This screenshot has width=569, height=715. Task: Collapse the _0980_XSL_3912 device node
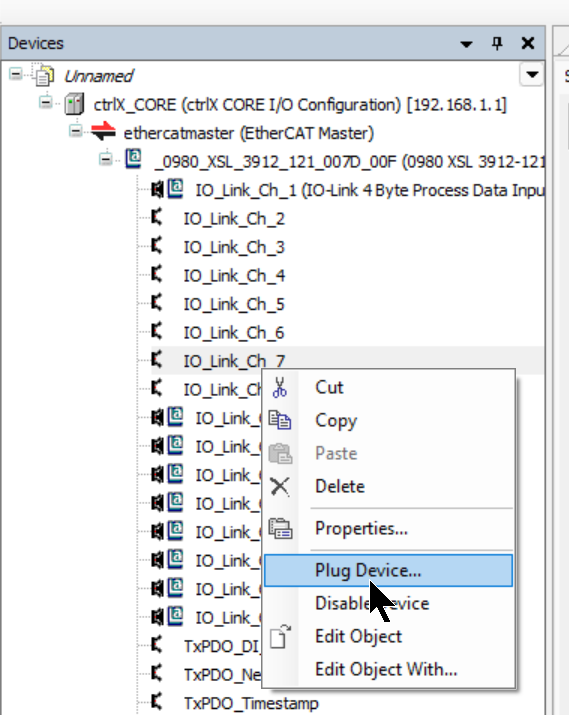105,159
